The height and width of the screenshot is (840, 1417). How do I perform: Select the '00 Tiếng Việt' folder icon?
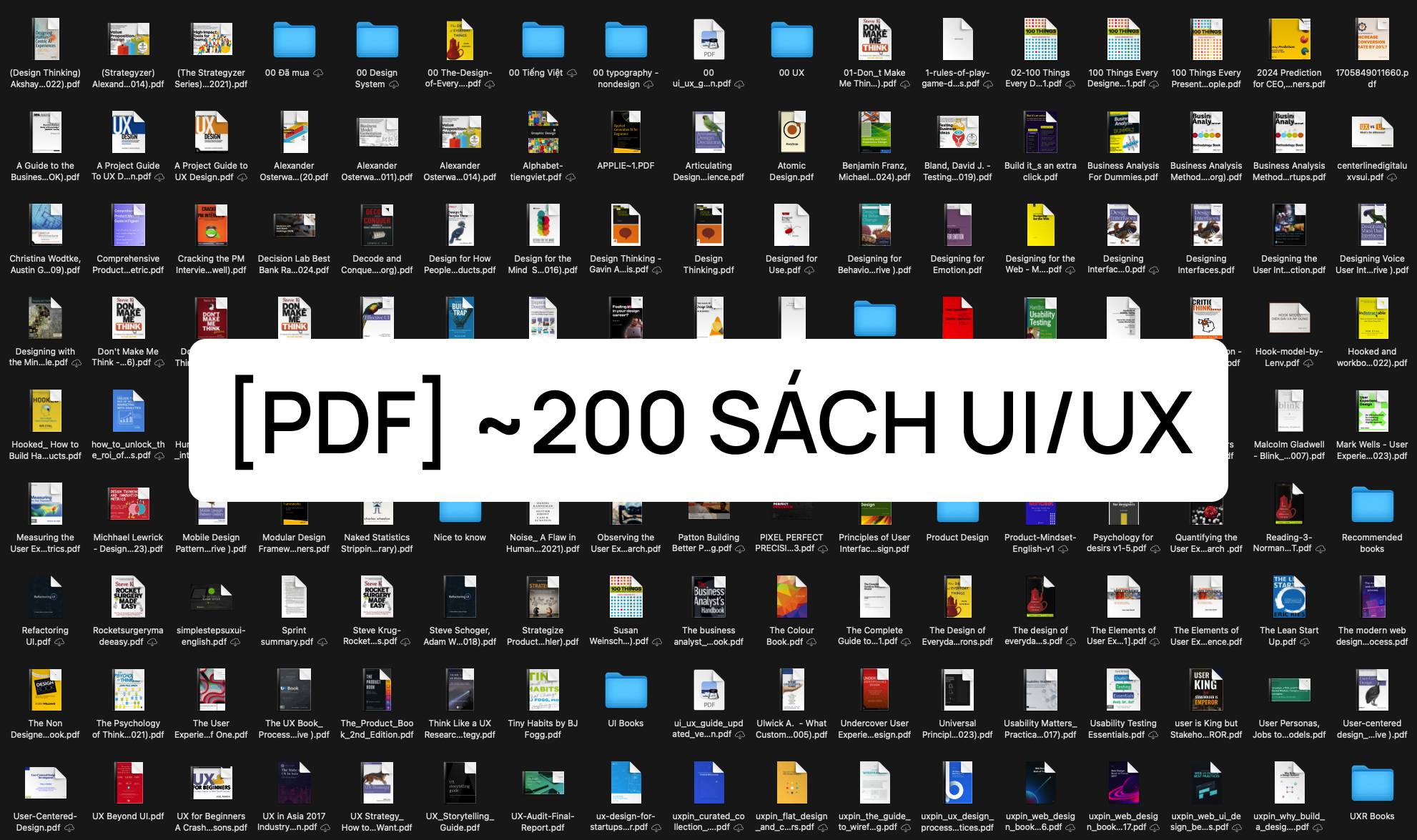[543, 39]
